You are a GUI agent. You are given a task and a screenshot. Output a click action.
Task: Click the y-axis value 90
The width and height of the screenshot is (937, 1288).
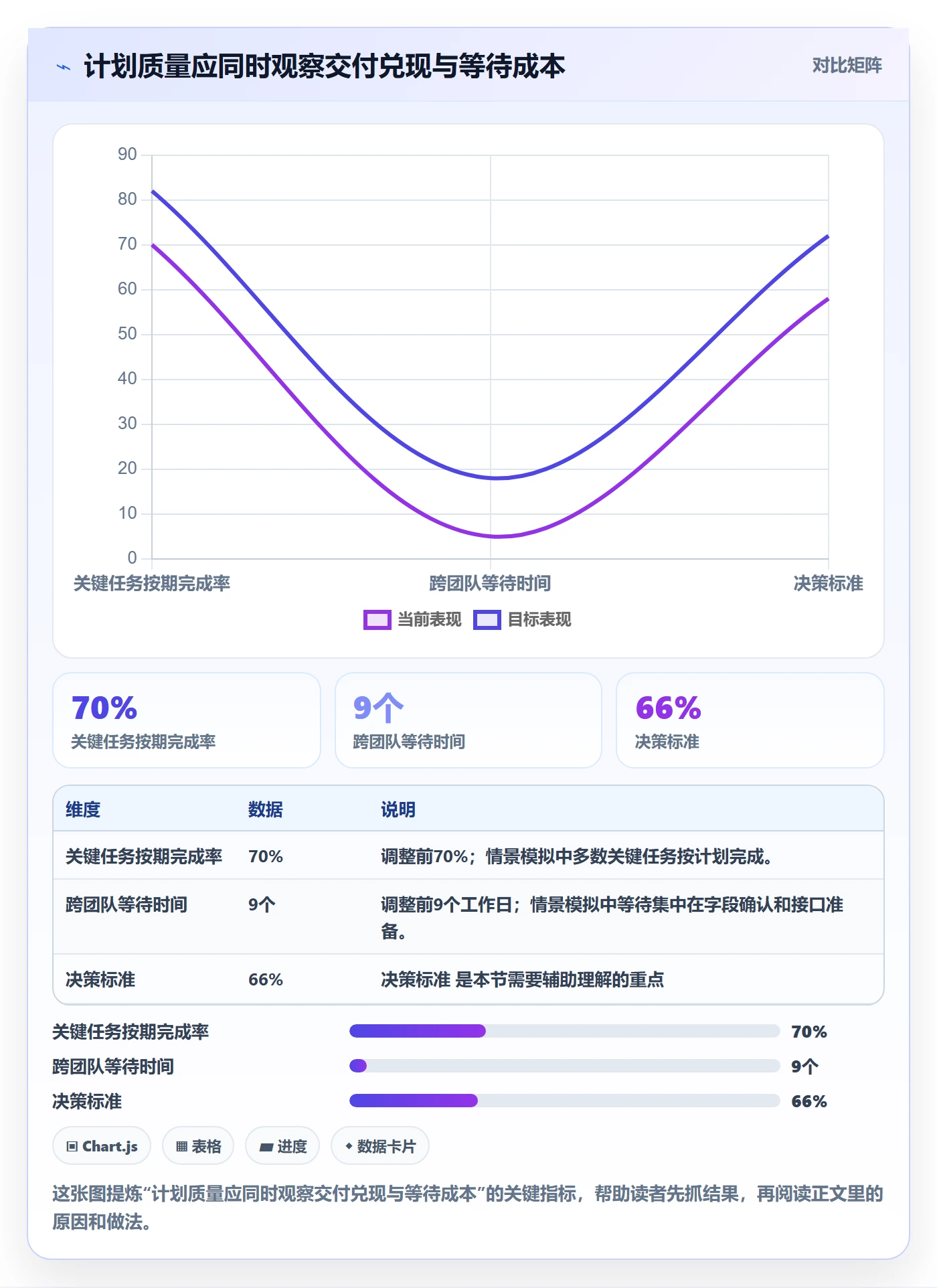pos(127,154)
